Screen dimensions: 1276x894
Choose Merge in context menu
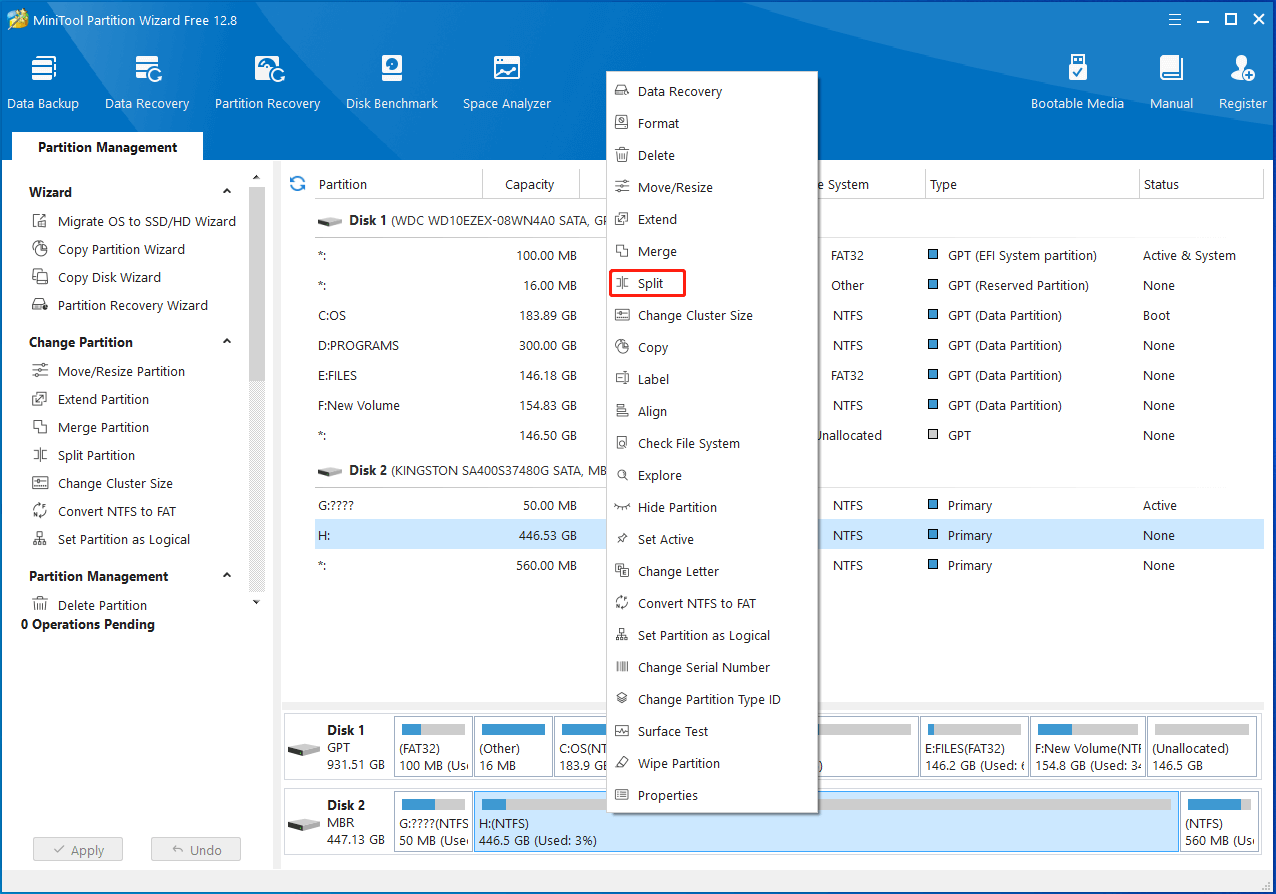712,251
